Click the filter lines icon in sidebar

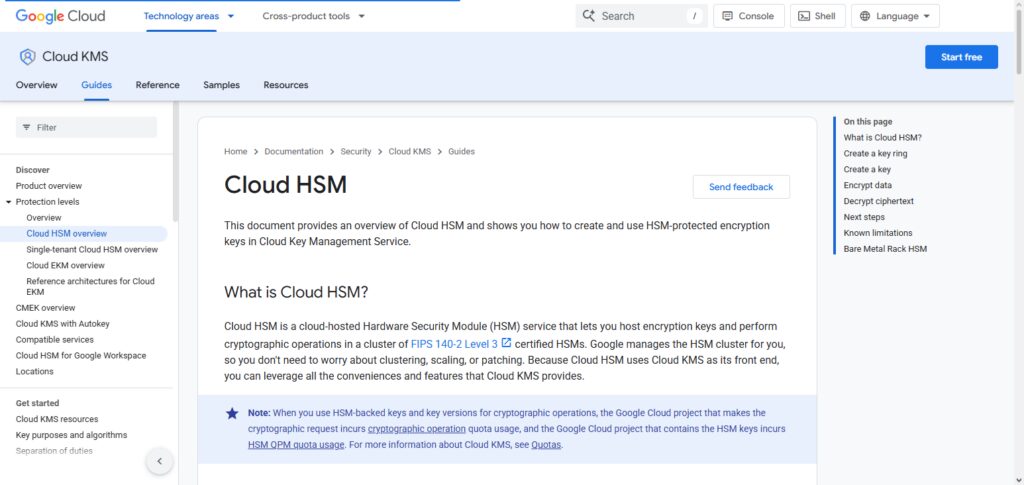point(27,127)
